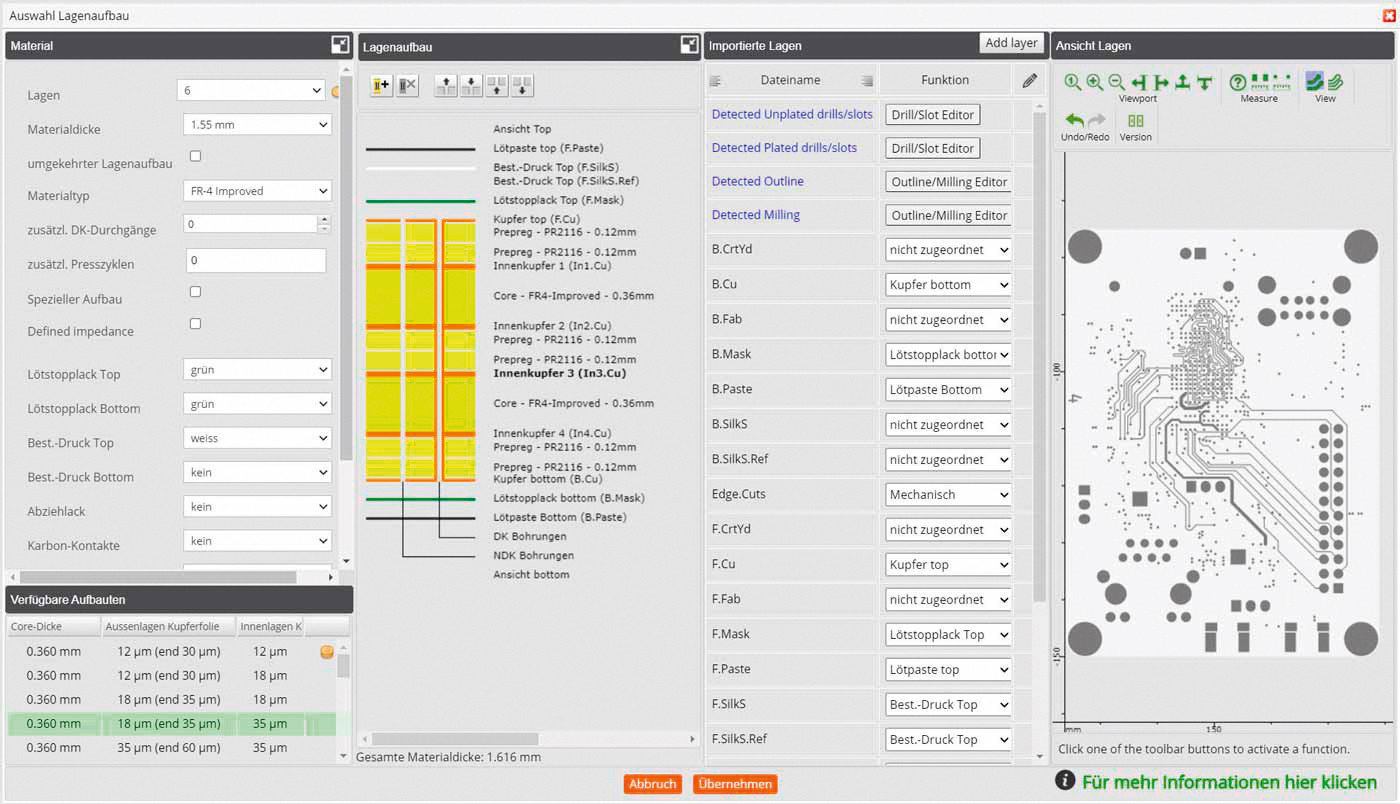Select the 35 µm (end 60 µm) stackup row
Viewport: 1400px width, 804px height.
click(170, 747)
